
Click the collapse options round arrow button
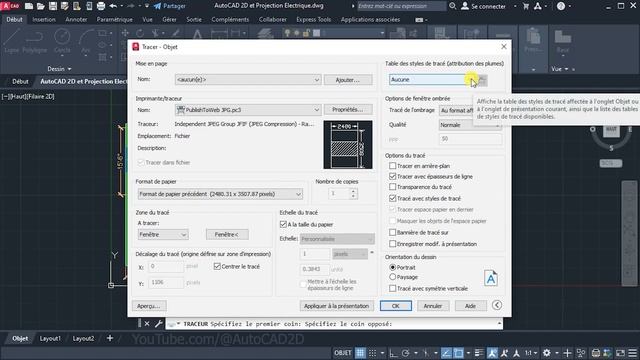tap(497, 305)
